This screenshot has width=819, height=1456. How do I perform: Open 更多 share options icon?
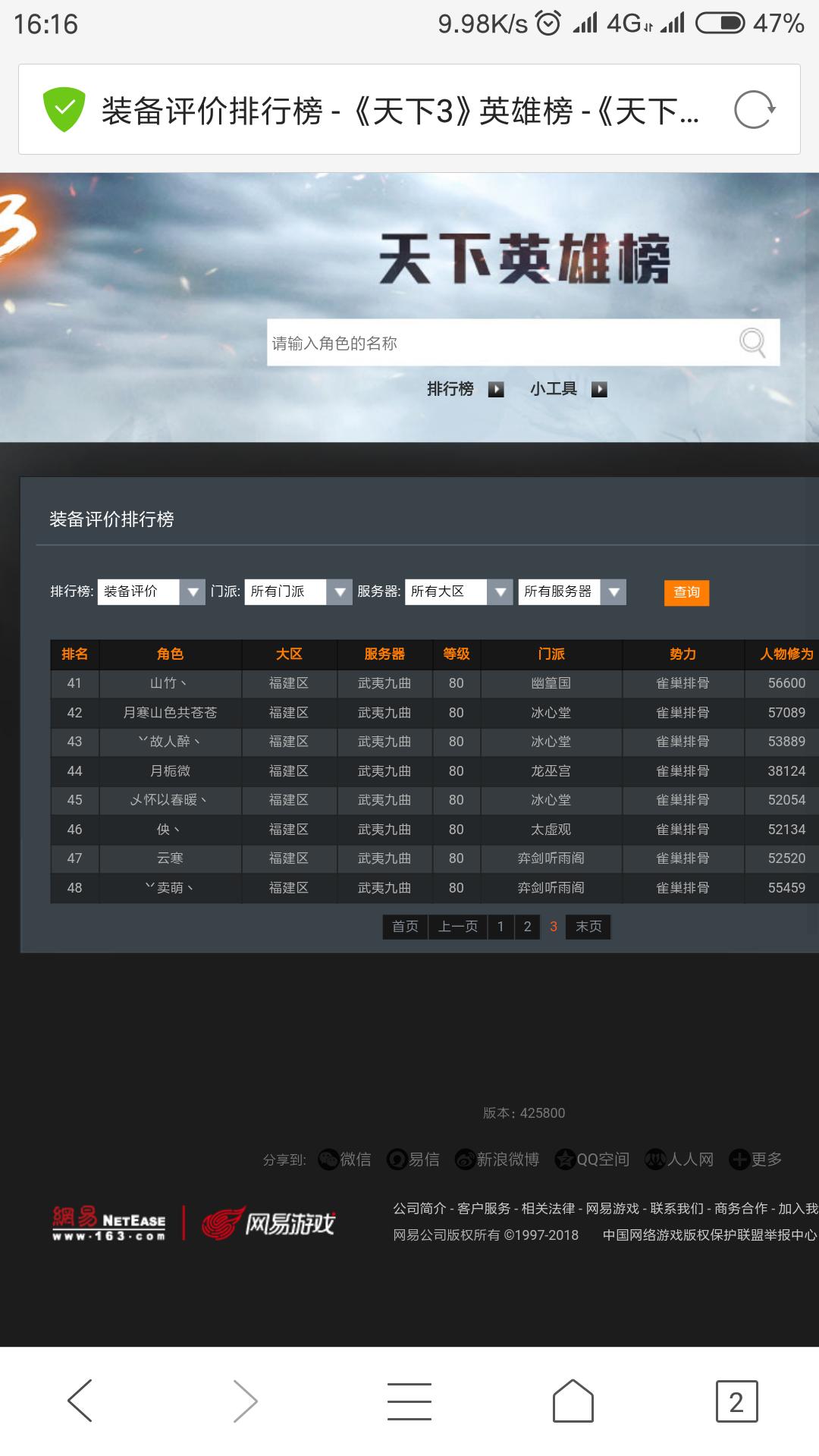[x=739, y=1159]
